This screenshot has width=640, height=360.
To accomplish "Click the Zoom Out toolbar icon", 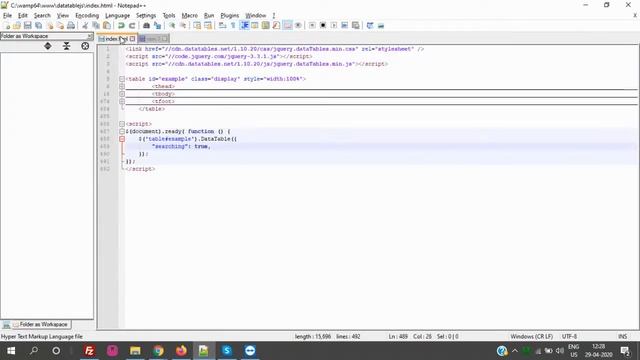I will coord(183,25).
